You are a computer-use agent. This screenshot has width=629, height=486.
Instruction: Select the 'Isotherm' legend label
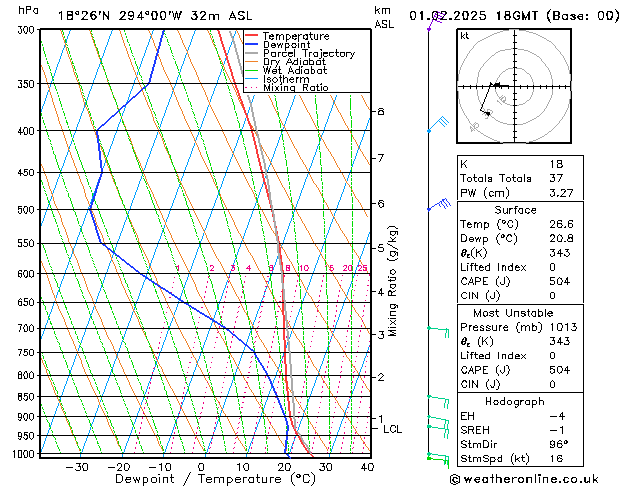(286, 79)
